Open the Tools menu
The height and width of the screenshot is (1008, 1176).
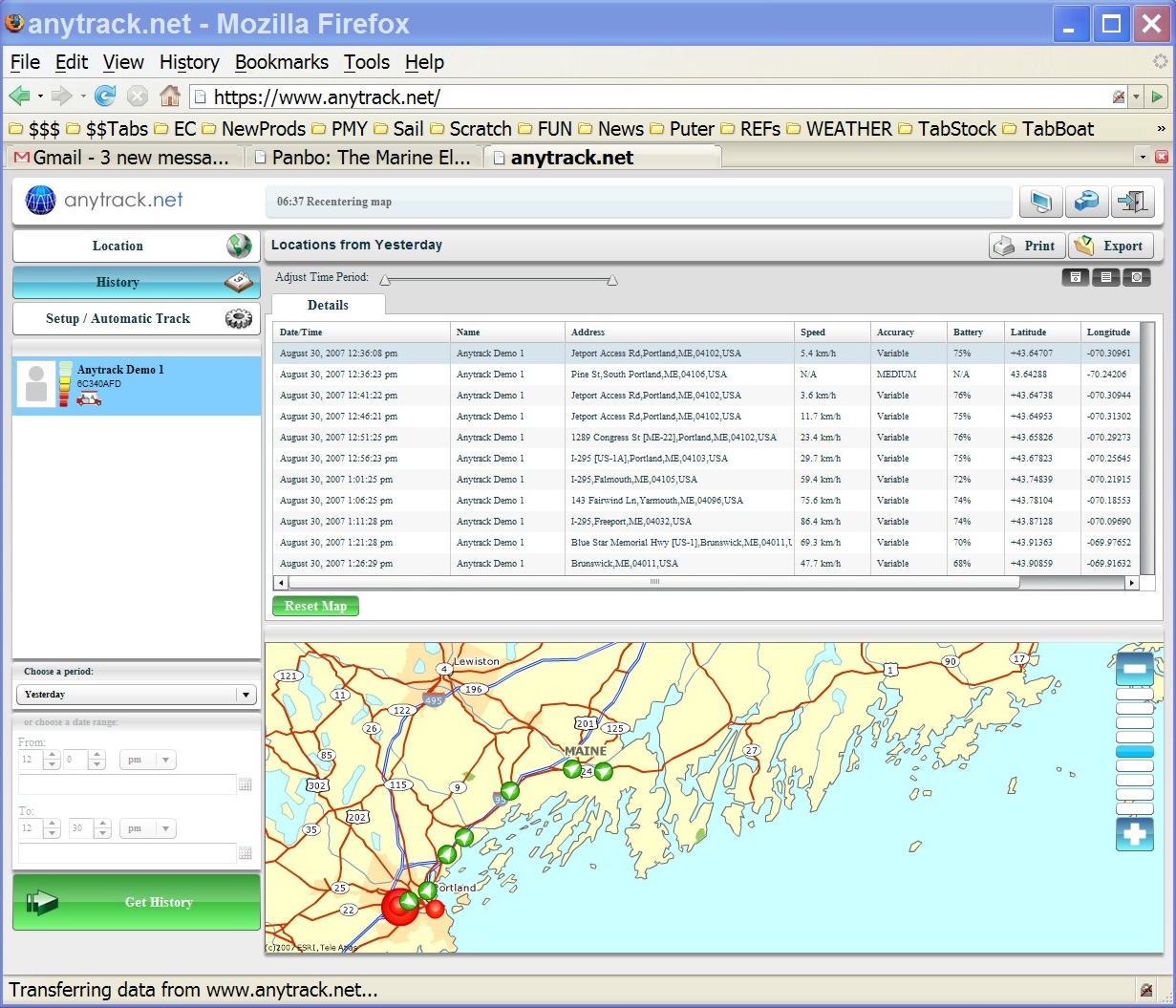[x=367, y=62]
